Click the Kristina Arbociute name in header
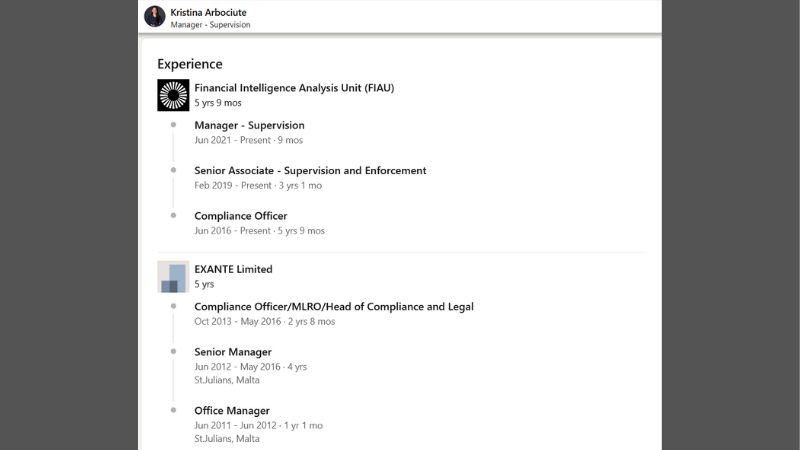The image size is (800, 450). pos(210,11)
